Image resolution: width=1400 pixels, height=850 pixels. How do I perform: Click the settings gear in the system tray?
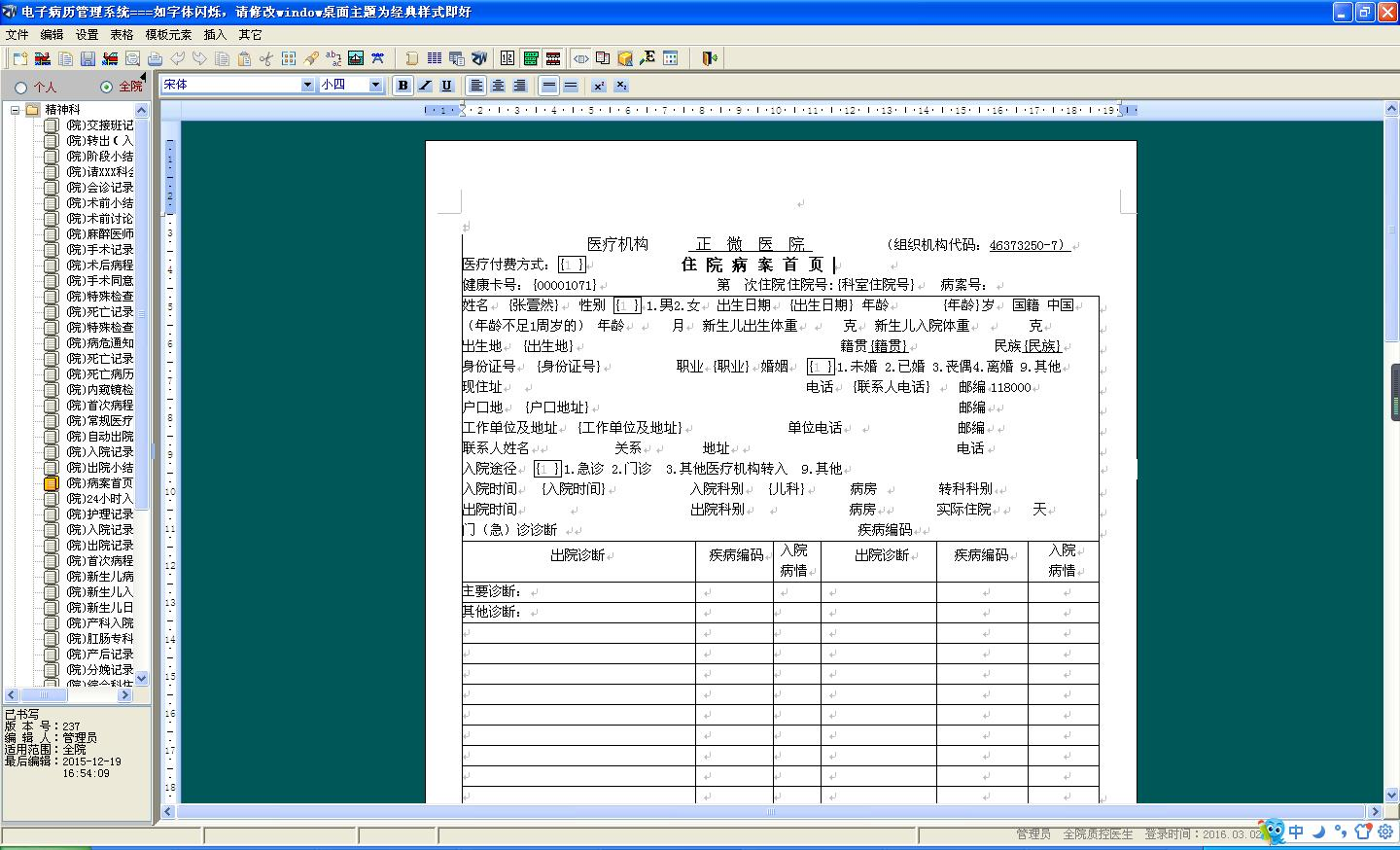pyautogui.click(x=1384, y=832)
